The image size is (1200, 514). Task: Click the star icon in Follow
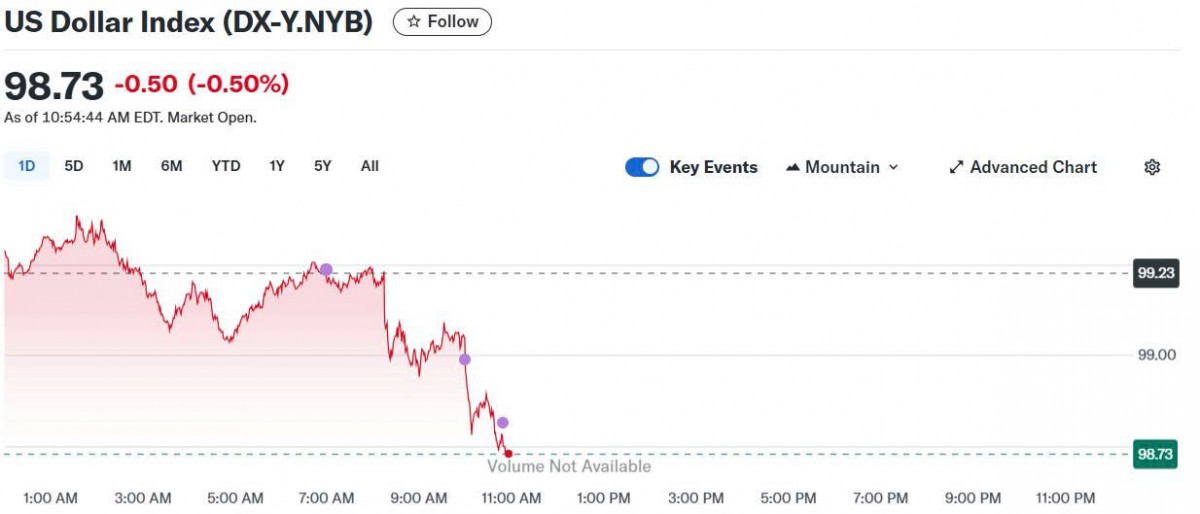coord(414,21)
